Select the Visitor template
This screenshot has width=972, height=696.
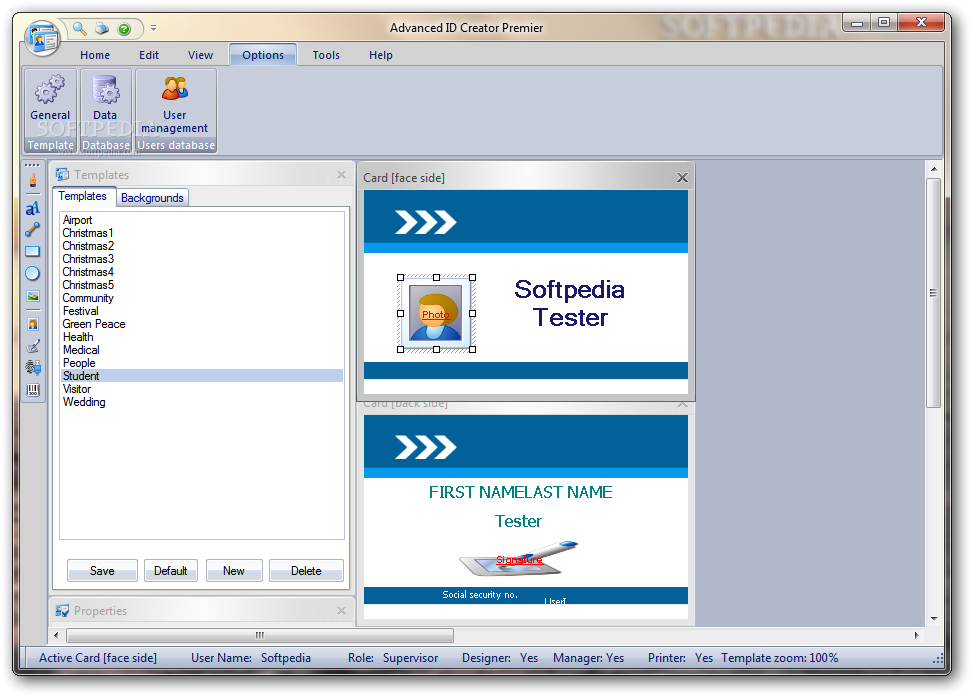202,389
